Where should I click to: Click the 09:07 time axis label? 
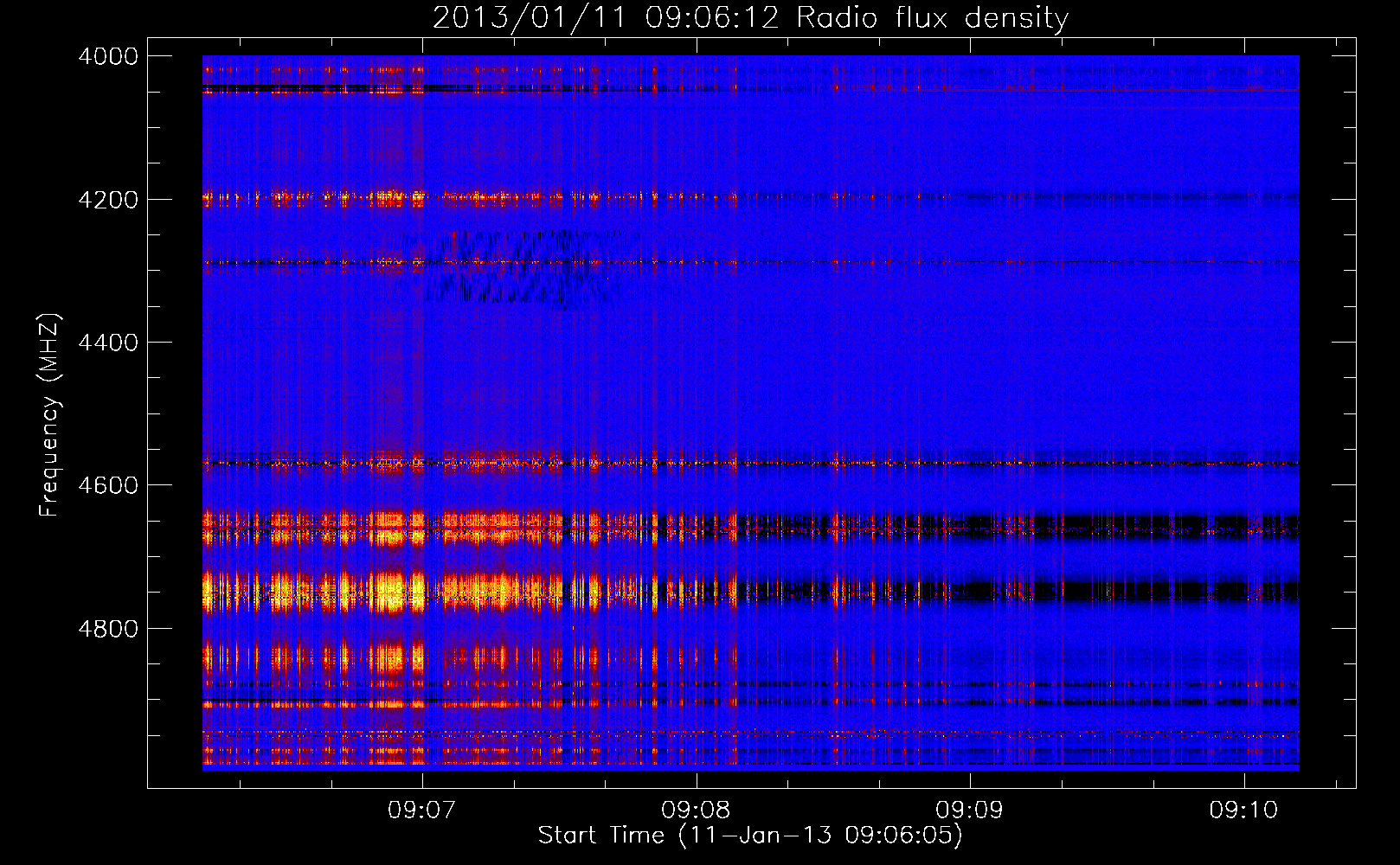(x=422, y=811)
